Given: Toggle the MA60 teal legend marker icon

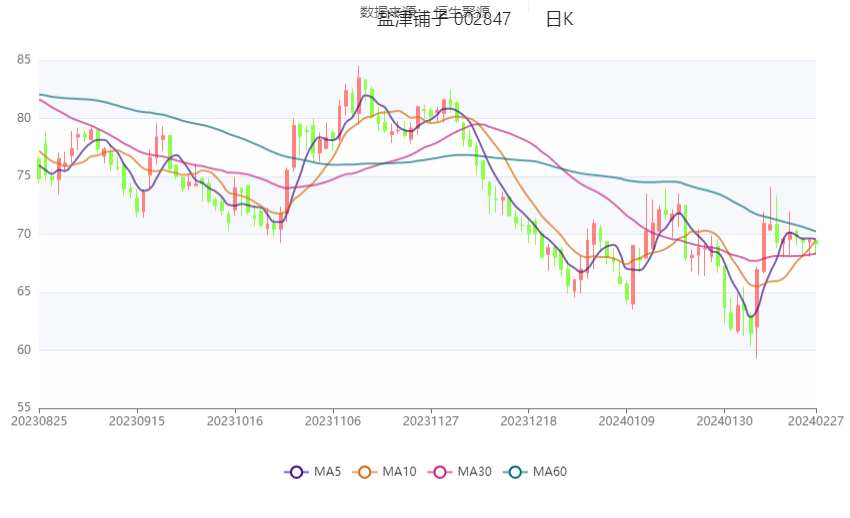Looking at the screenshot, I should tap(515, 472).
